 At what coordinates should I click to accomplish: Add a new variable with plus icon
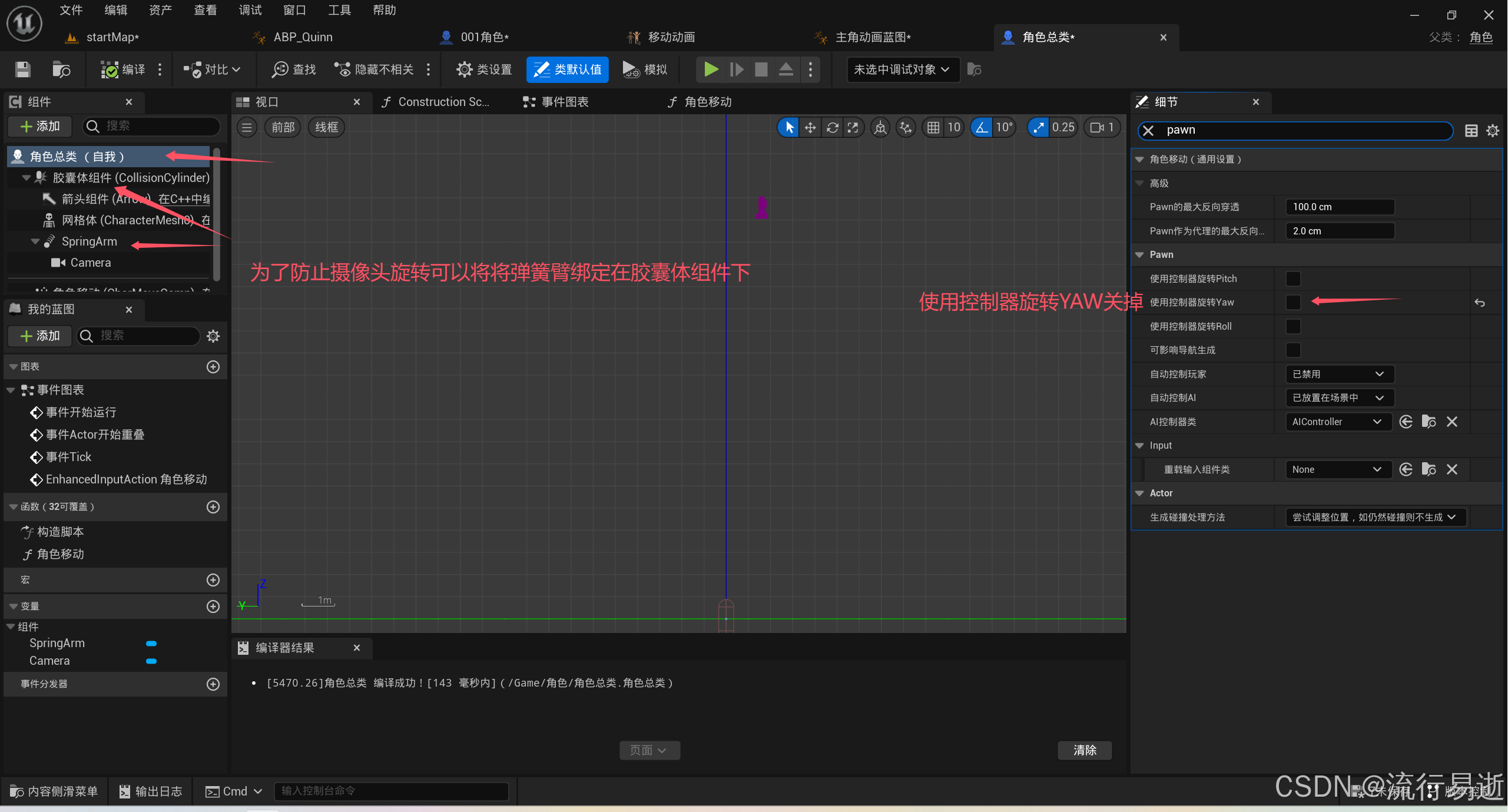pos(213,606)
